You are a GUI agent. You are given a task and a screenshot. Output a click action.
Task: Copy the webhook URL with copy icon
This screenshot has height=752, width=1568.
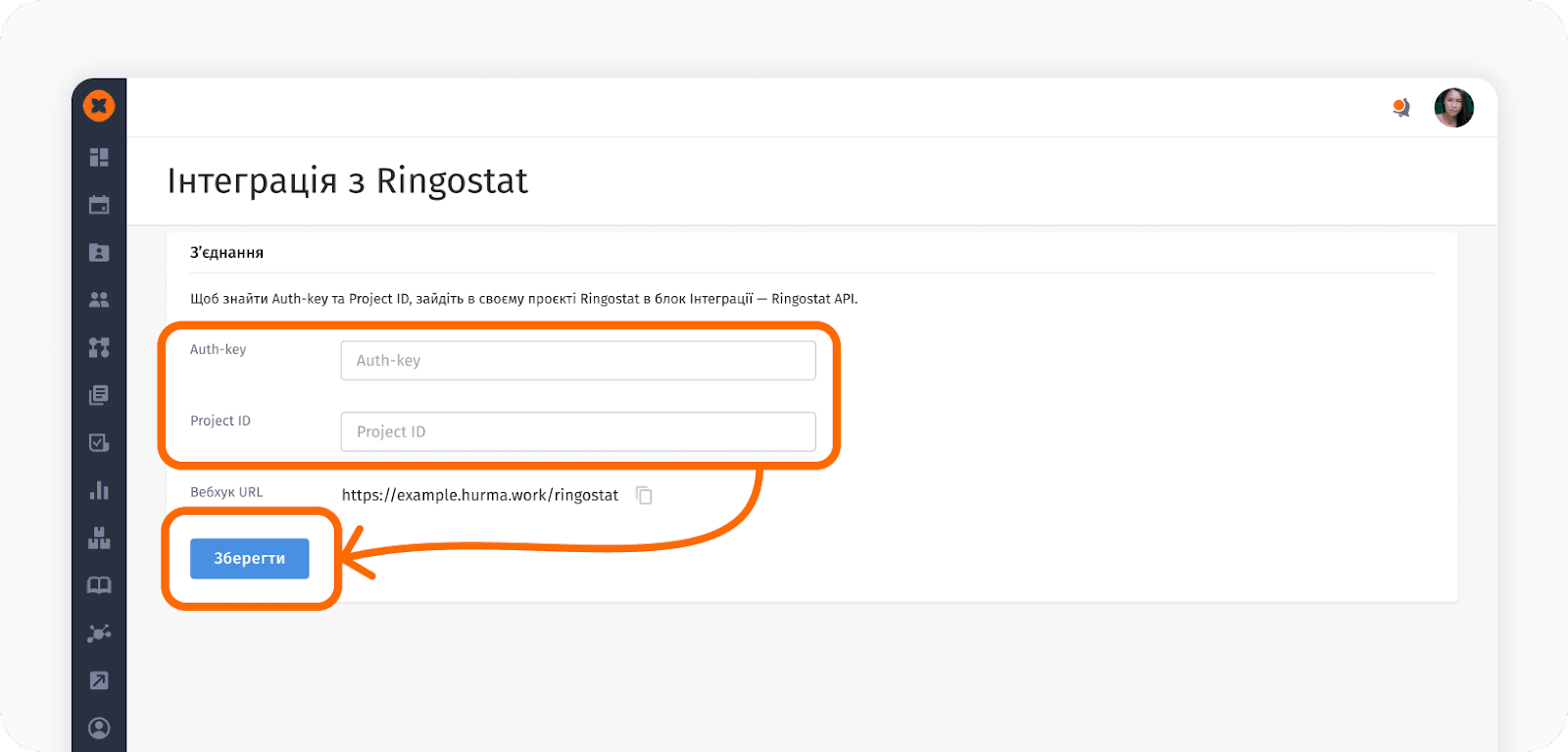(644, 495)
